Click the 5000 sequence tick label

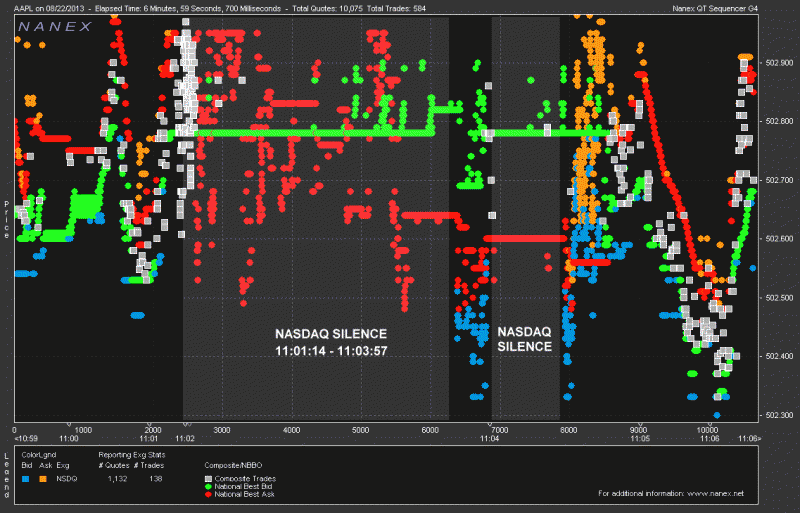click(x=361, y=430)
